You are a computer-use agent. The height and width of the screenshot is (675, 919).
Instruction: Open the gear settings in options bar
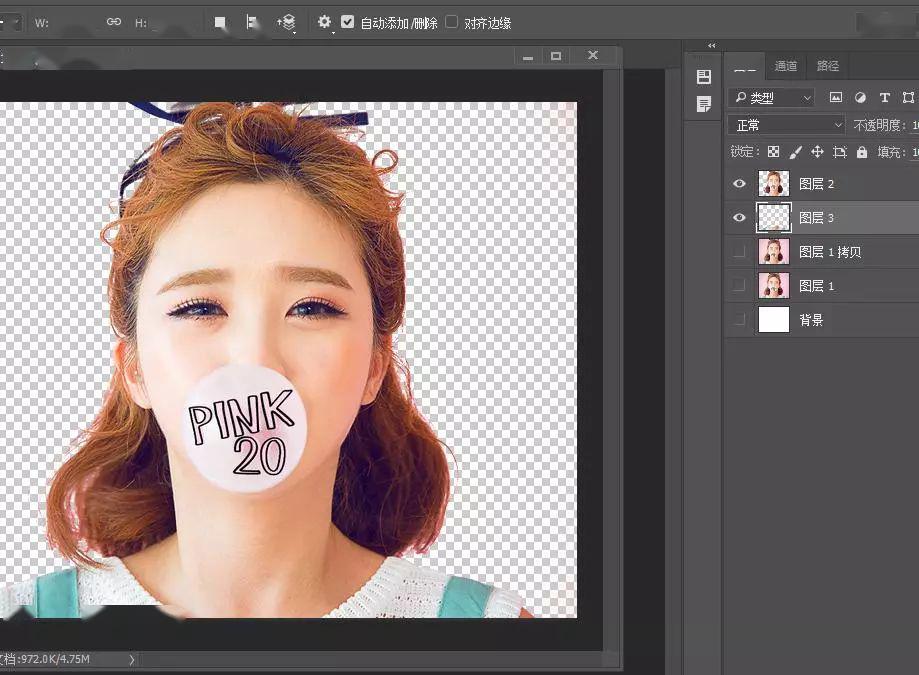pos(324,22)
